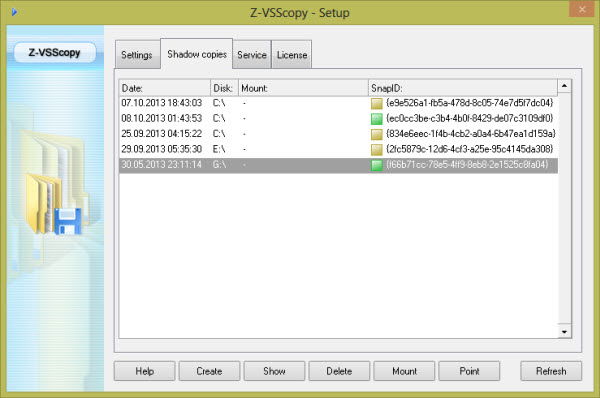Click SnapID starting with {ec0cc3be

[x=470, y=118]
